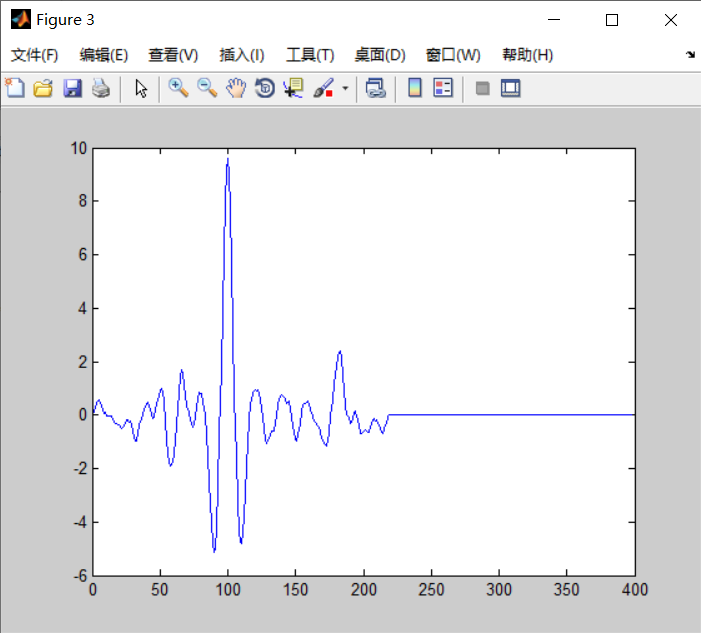Save the figure with the floppy disk icon
This screenshot has height=633, width=701.
tap(72, 88)
